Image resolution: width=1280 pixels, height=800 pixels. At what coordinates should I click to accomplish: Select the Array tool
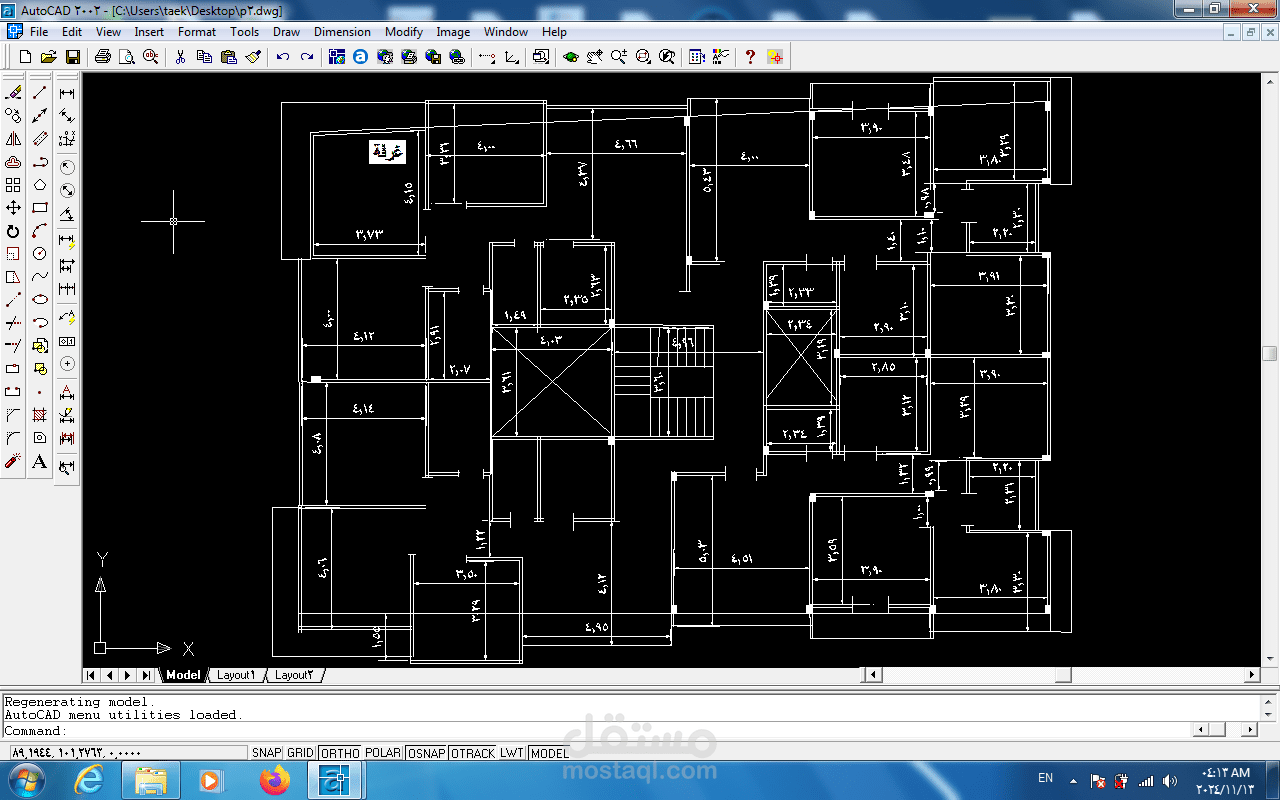coord(13,185)
